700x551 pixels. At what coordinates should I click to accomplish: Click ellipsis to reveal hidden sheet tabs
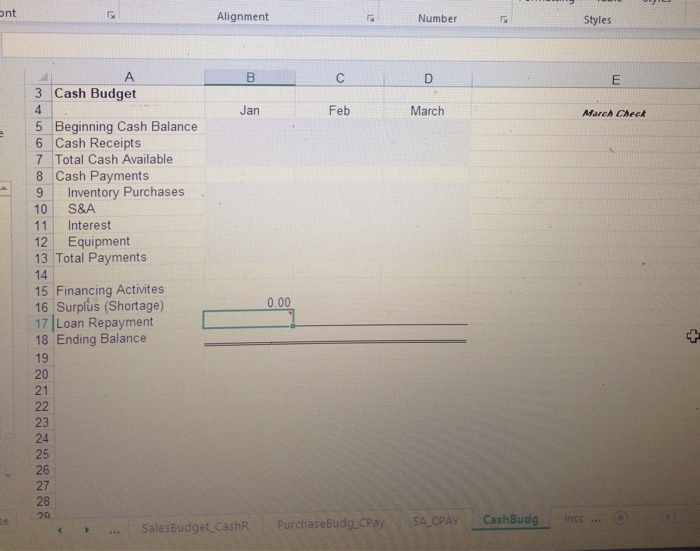pos(114,531)
